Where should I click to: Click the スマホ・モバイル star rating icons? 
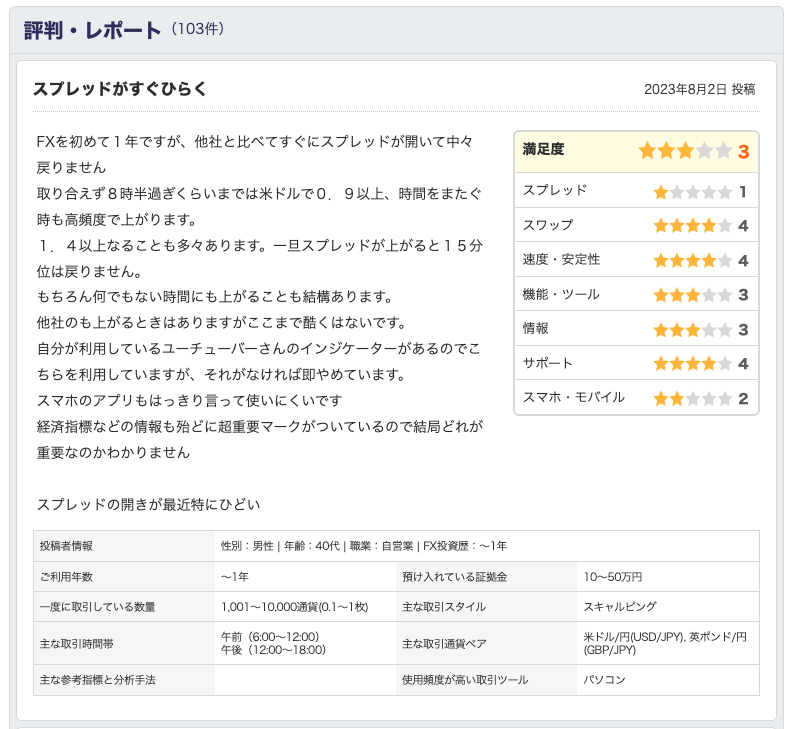tap(693, 399)
